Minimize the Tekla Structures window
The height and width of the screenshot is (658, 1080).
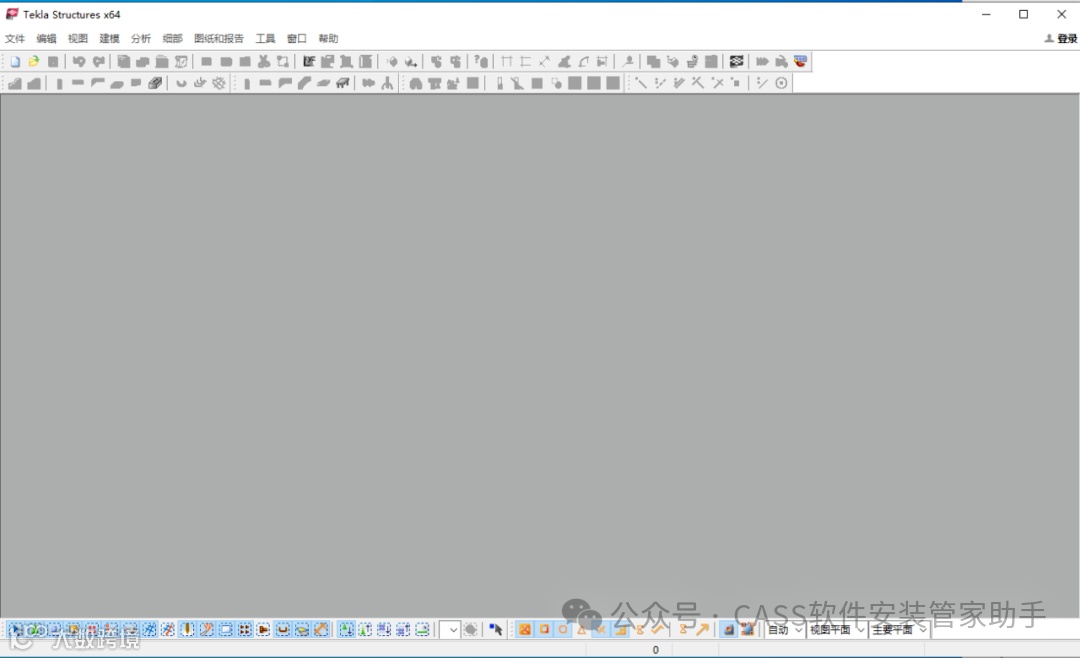[x=986, y=14]
